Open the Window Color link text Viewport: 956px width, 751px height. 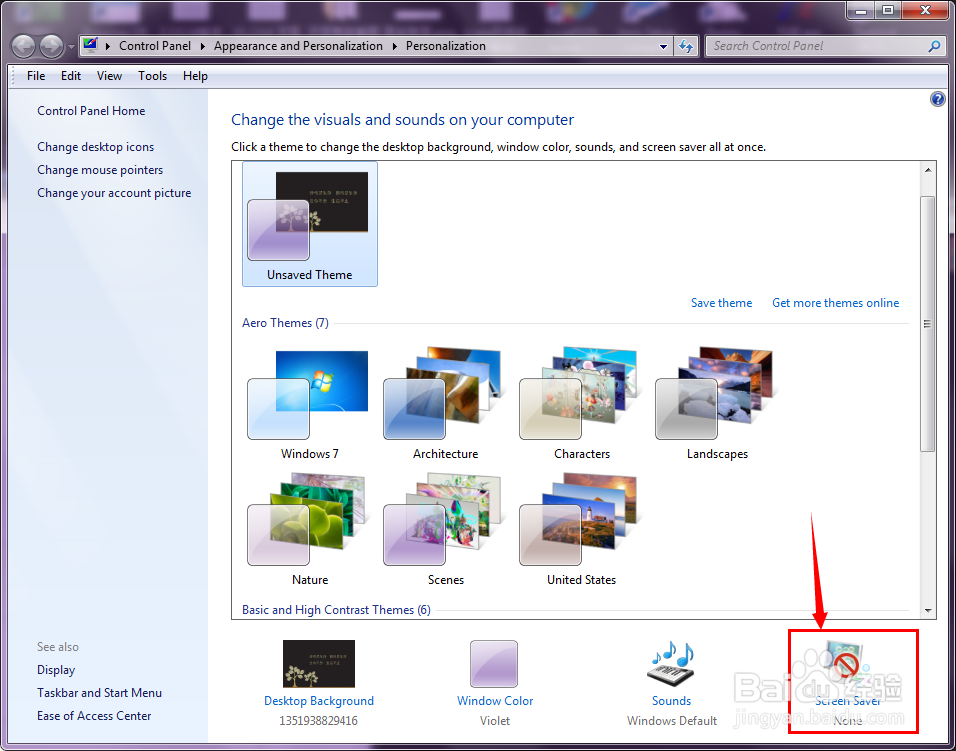click(495, 701)
